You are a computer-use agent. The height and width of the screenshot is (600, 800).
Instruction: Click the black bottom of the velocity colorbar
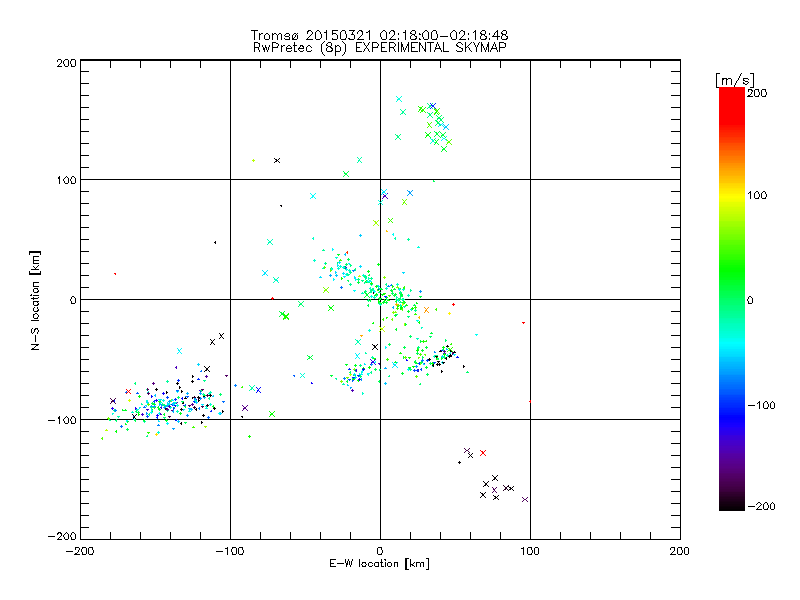pos(732,503)
